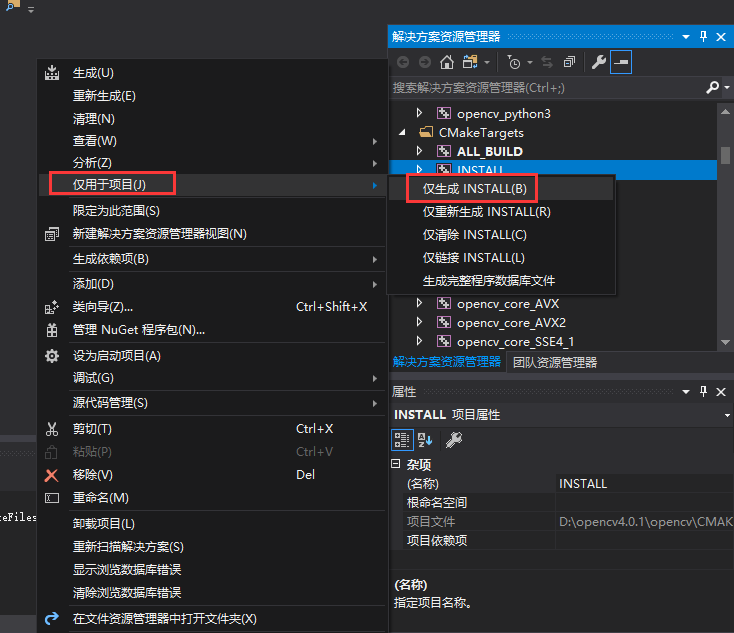The width and height of the screenshot is (734, 633).
Task: Click the class wizard icon beside 类向导
Action: coord(51,307)
